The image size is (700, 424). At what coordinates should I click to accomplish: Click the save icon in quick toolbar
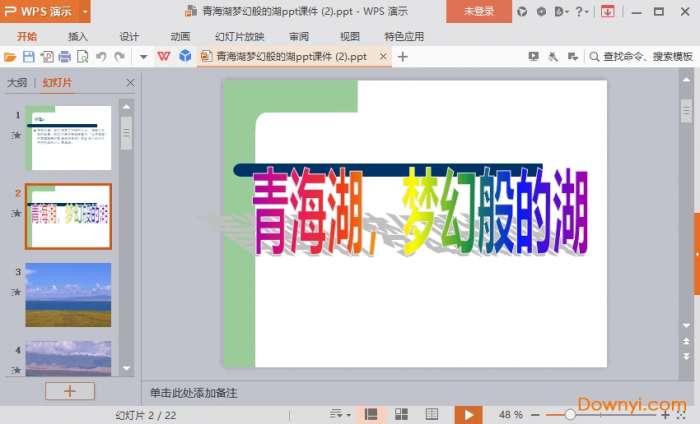[29, 57]
